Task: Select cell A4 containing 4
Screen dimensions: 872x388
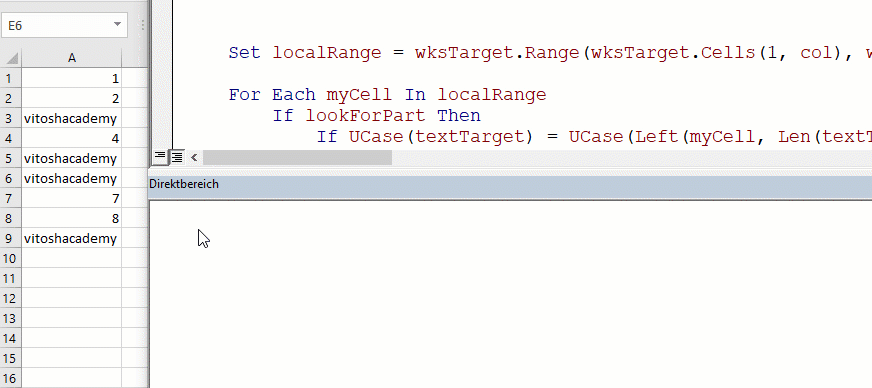Action: tap(72, 138)
